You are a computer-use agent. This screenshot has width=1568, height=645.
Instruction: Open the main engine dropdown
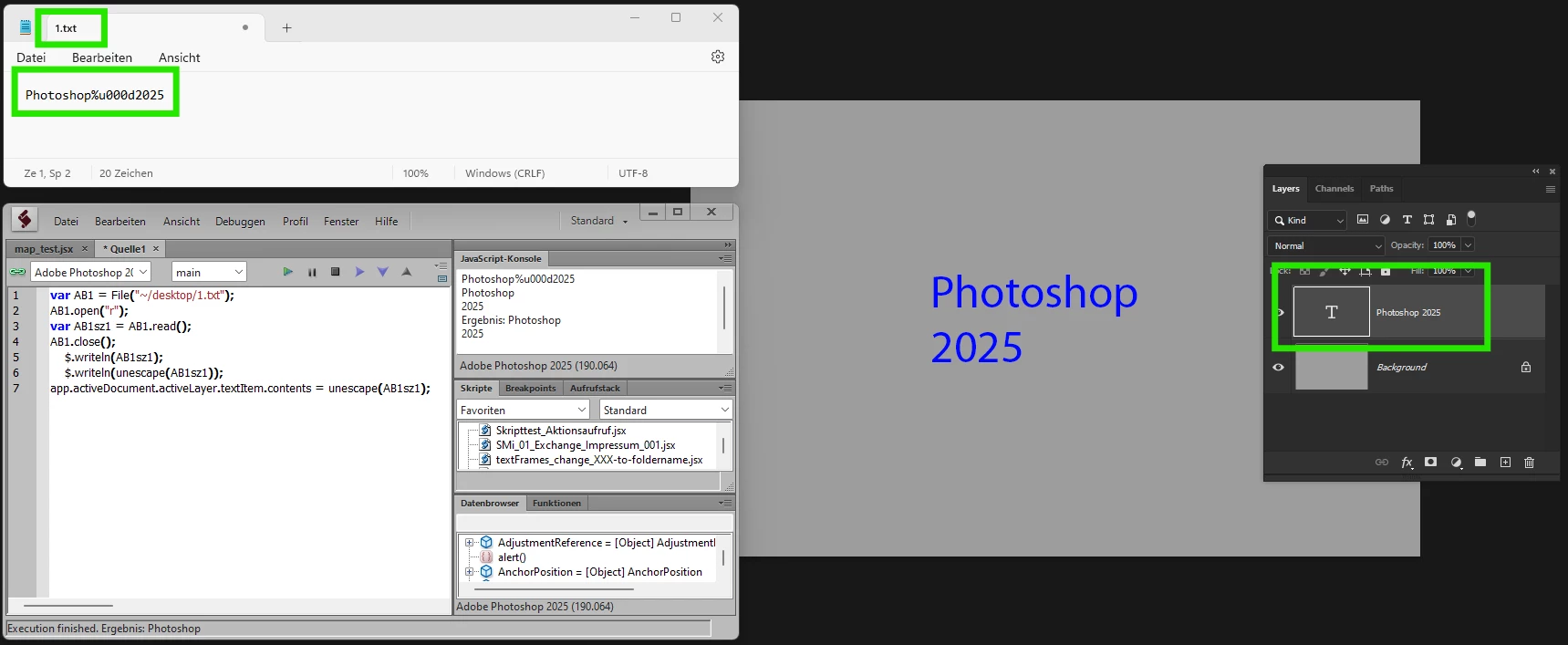point(210,272)
